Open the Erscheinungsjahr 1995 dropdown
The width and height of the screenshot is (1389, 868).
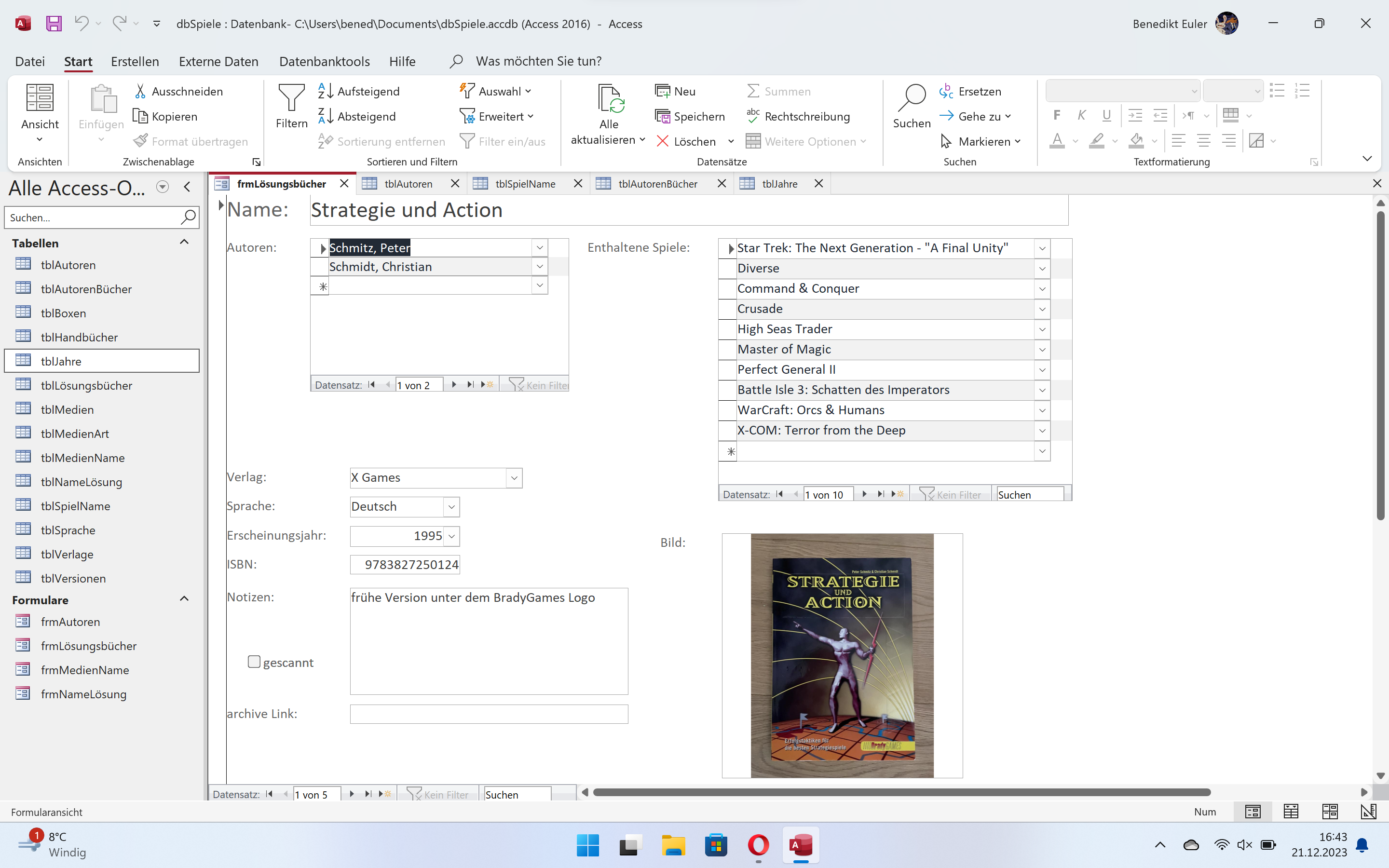click(452, 536)
